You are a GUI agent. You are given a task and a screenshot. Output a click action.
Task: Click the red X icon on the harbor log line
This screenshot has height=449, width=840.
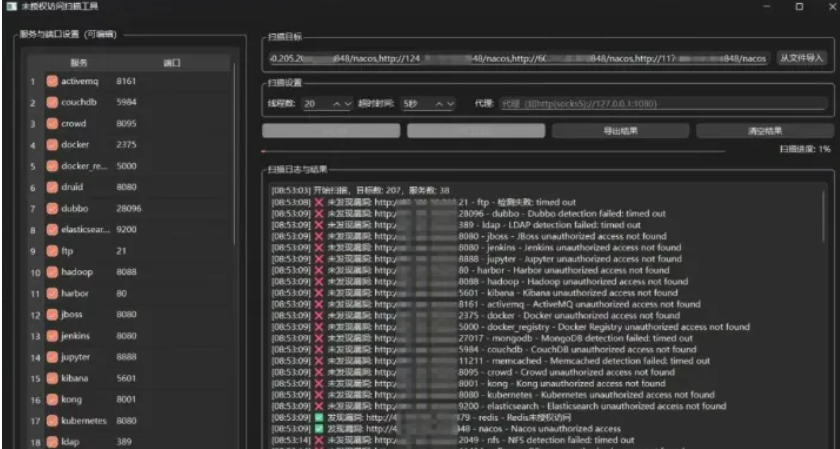(319, 271)
